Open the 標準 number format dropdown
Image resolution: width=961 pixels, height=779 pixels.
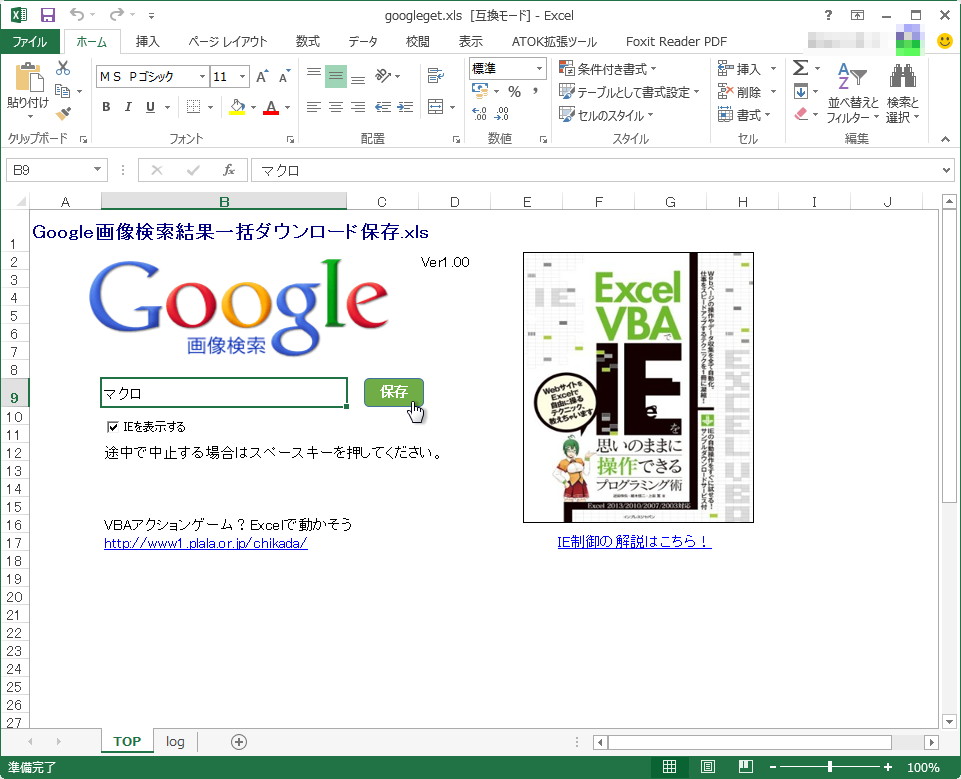539,68
